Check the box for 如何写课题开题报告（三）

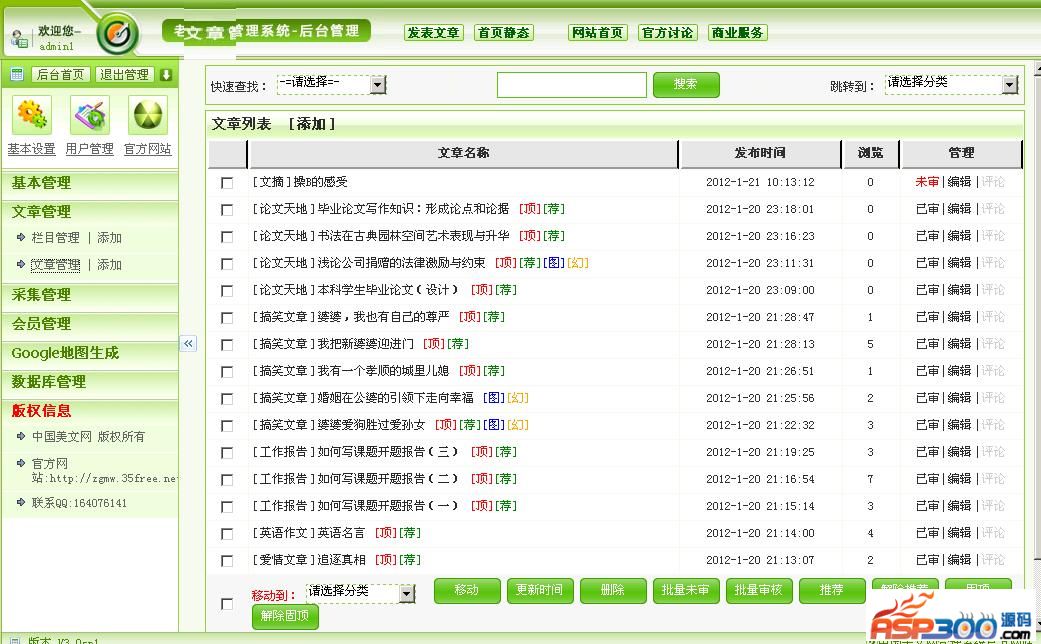click(227, 453)
